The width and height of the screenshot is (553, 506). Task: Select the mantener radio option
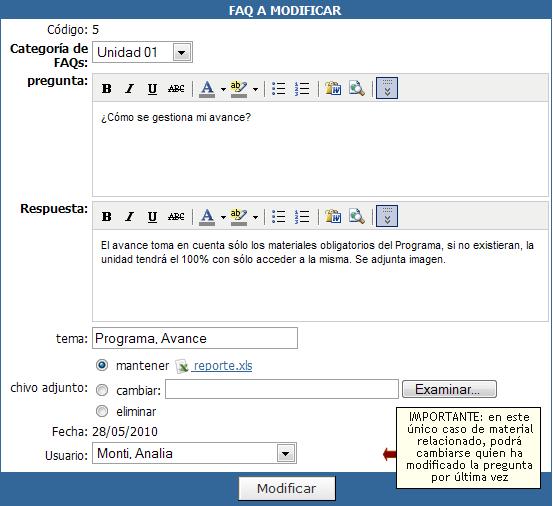102,365
